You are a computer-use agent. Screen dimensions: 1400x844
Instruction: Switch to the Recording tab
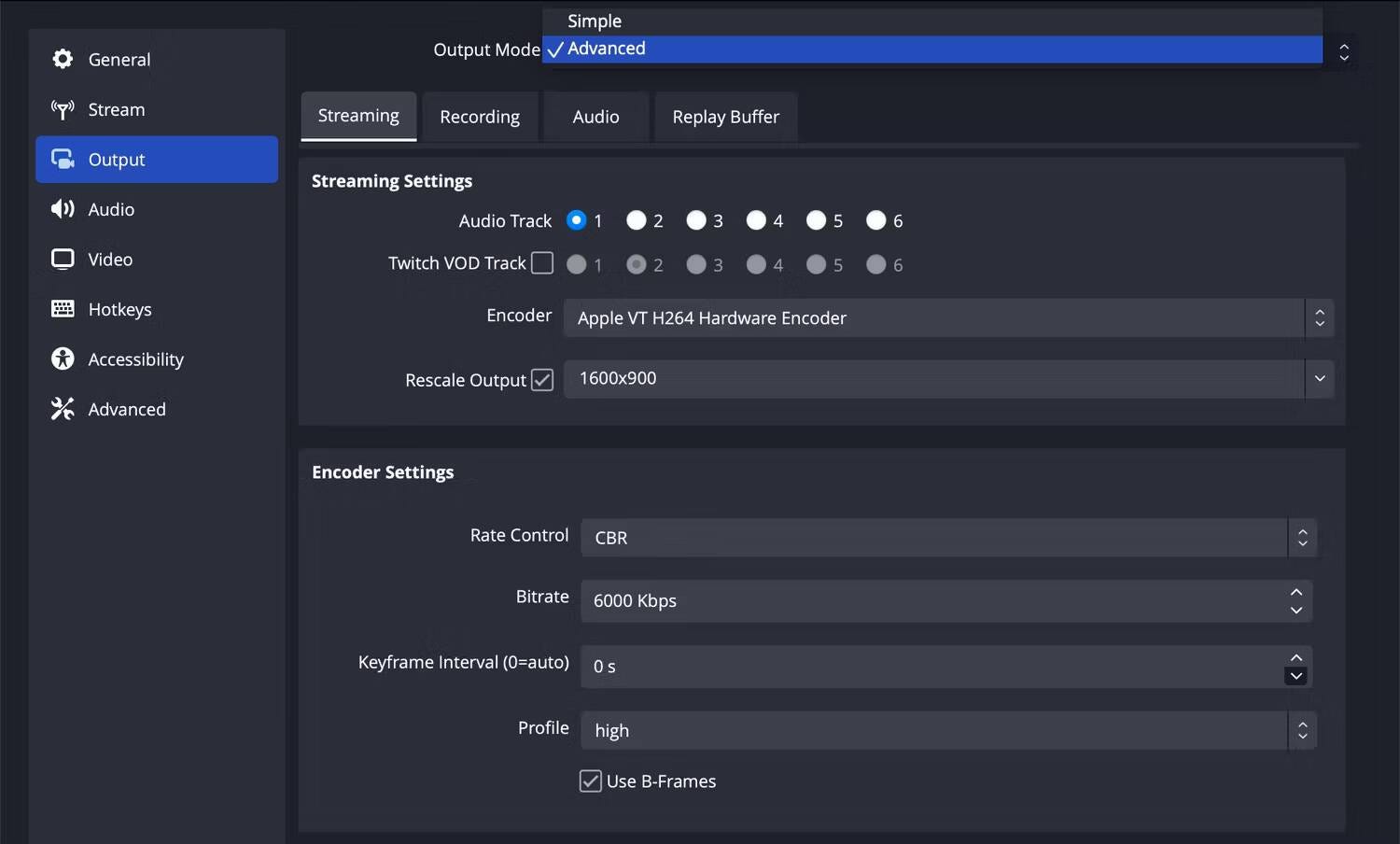(480, 117)
